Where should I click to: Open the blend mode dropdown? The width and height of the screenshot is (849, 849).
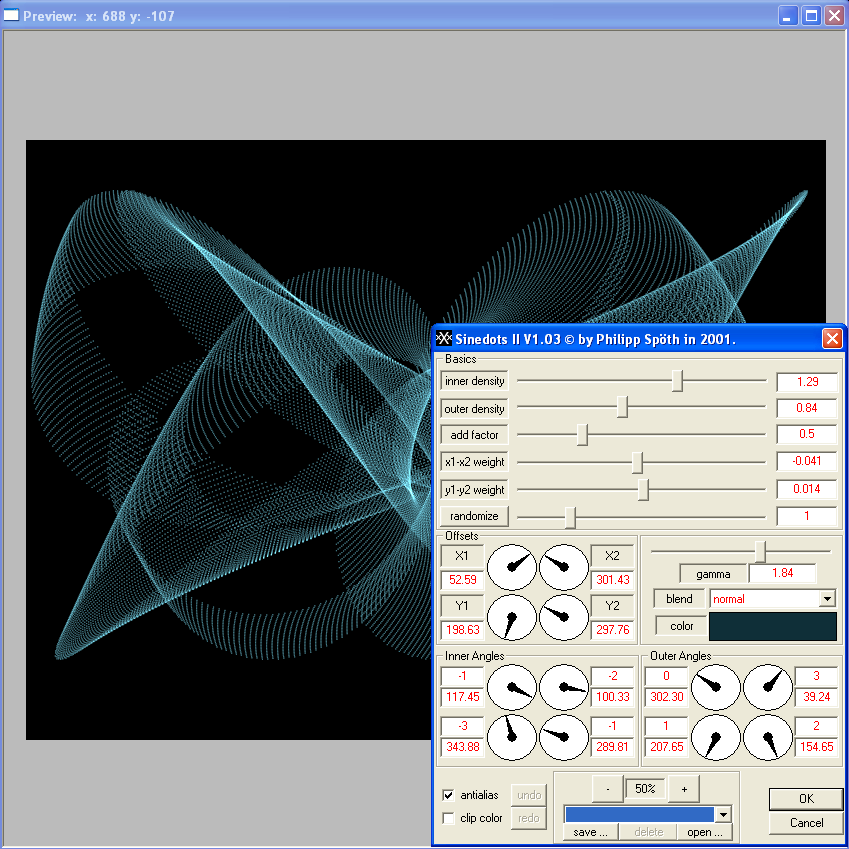click(827, 599)
